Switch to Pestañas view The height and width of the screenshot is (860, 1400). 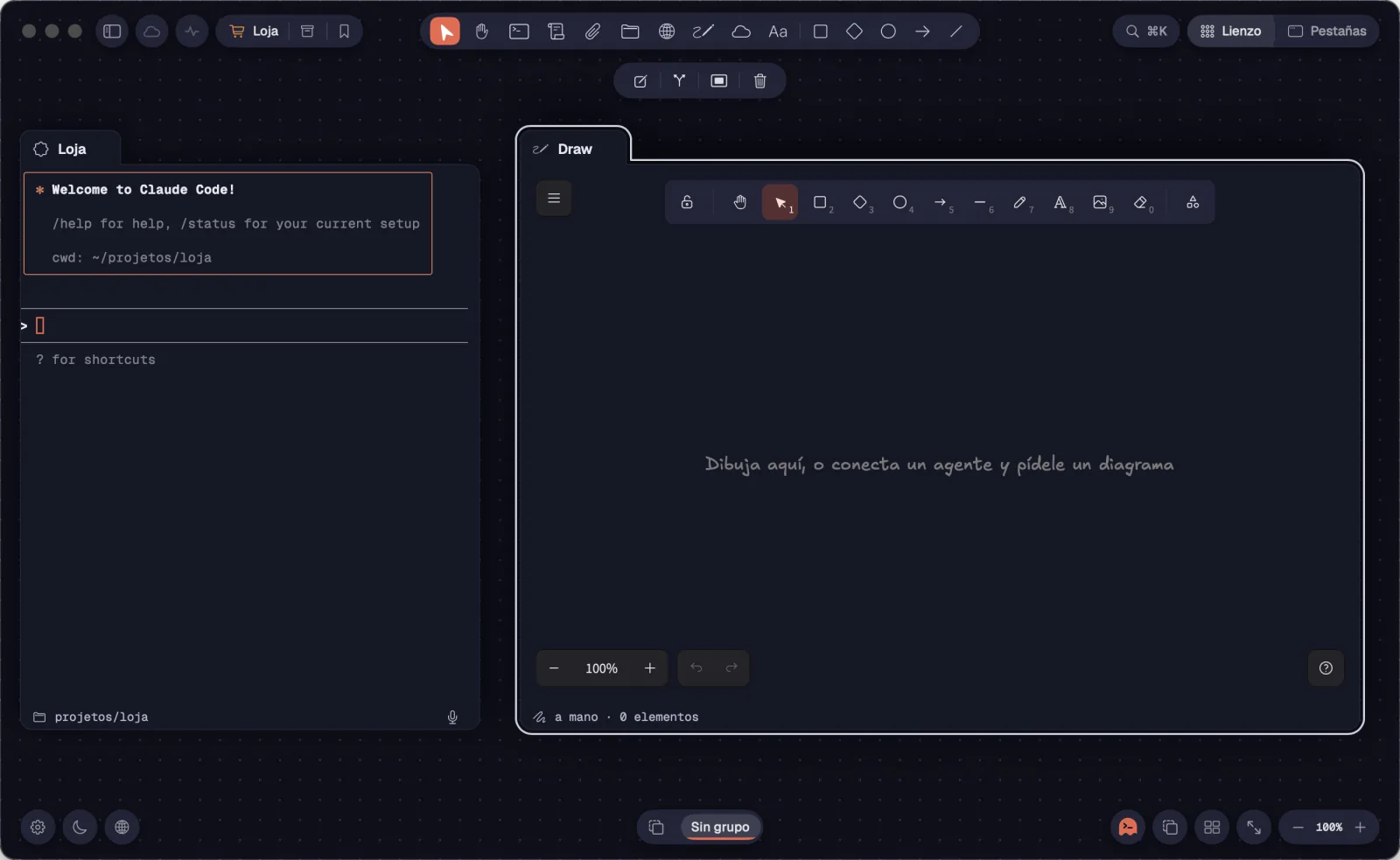(x=1327, y=31)
